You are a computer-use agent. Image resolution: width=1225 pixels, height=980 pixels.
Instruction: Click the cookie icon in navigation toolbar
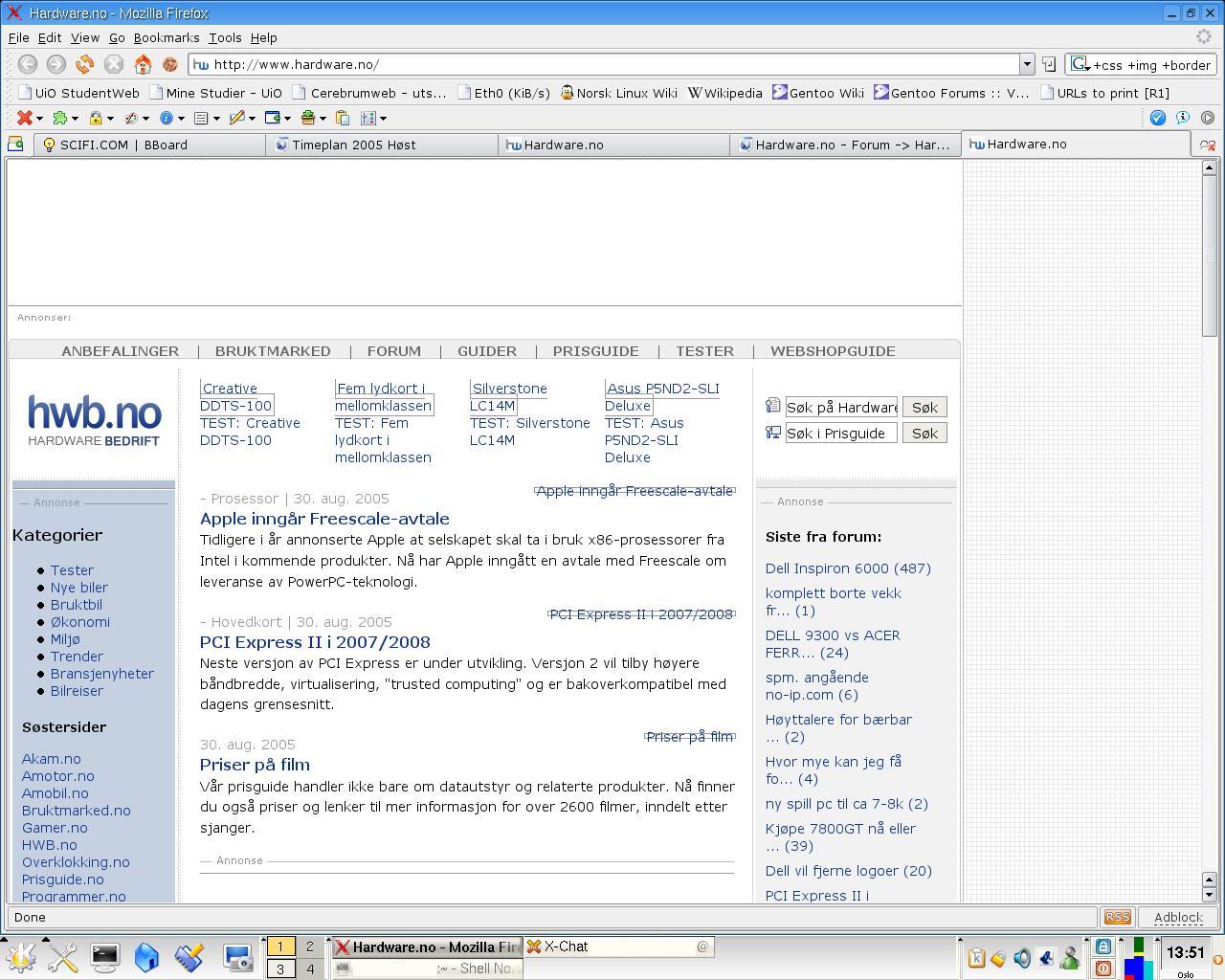click(x=170, y=64)
